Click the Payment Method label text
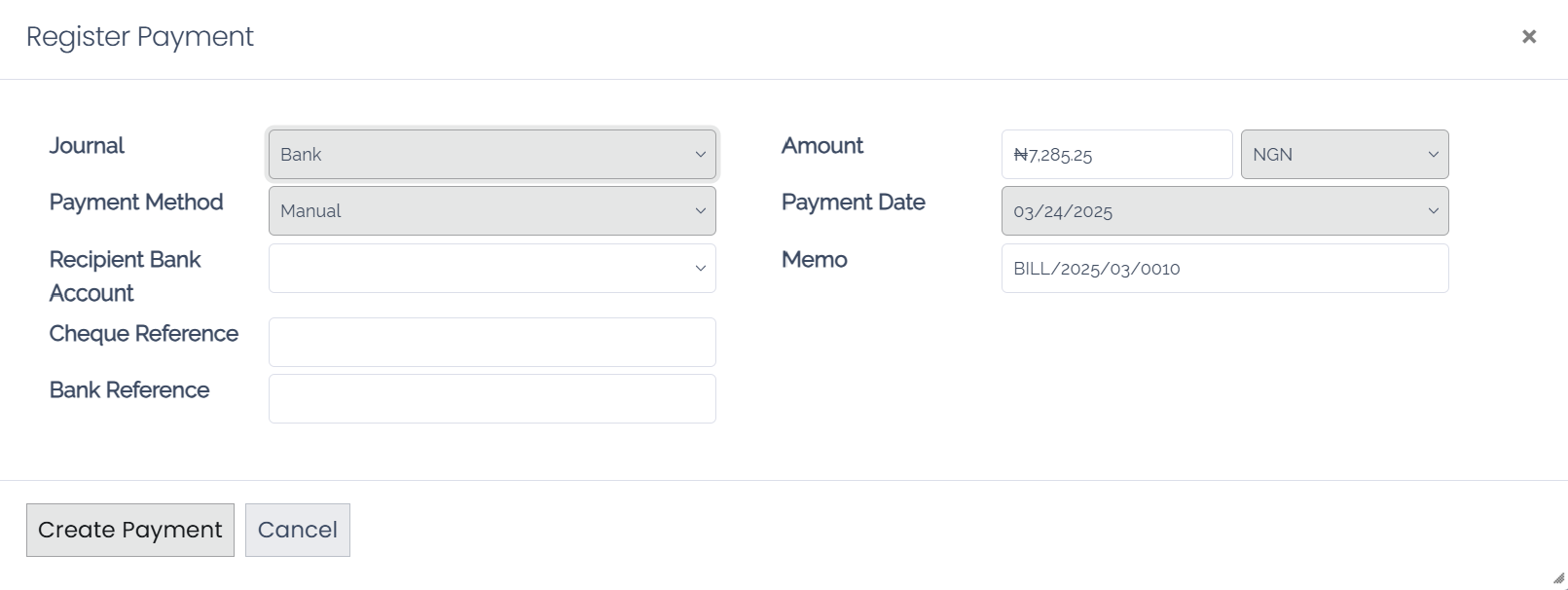This screenshot has width=1568, height=590. [x=136, y=203]
